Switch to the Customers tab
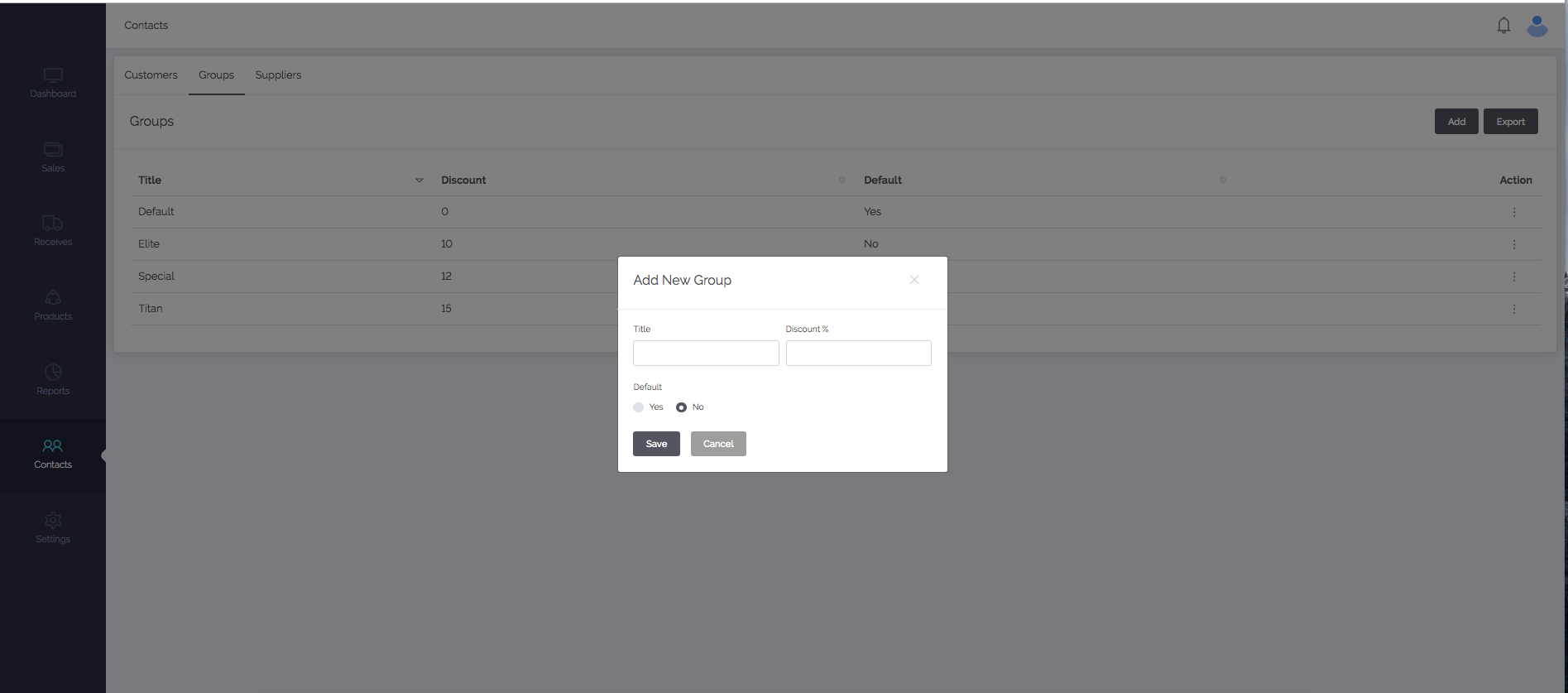Image resolution: width=1568 pixels, height=693 pixels. (x=151, y=75)
